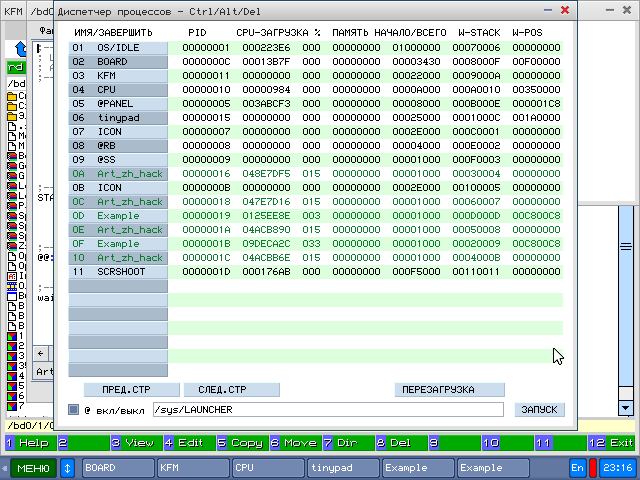This screenshot has height=480, width=640.
Task: Go to previous page with ПРЕД.СТР
Action: [124, 389]
